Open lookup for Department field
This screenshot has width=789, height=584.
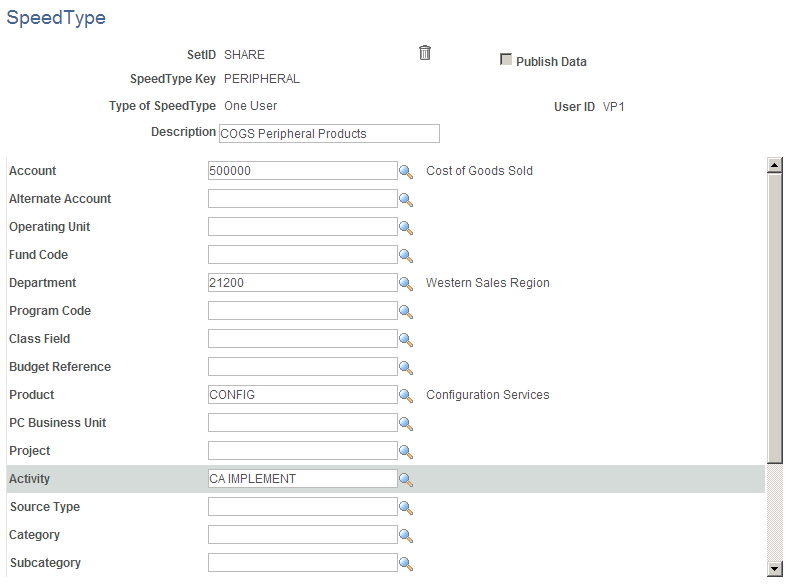(406, 284)
